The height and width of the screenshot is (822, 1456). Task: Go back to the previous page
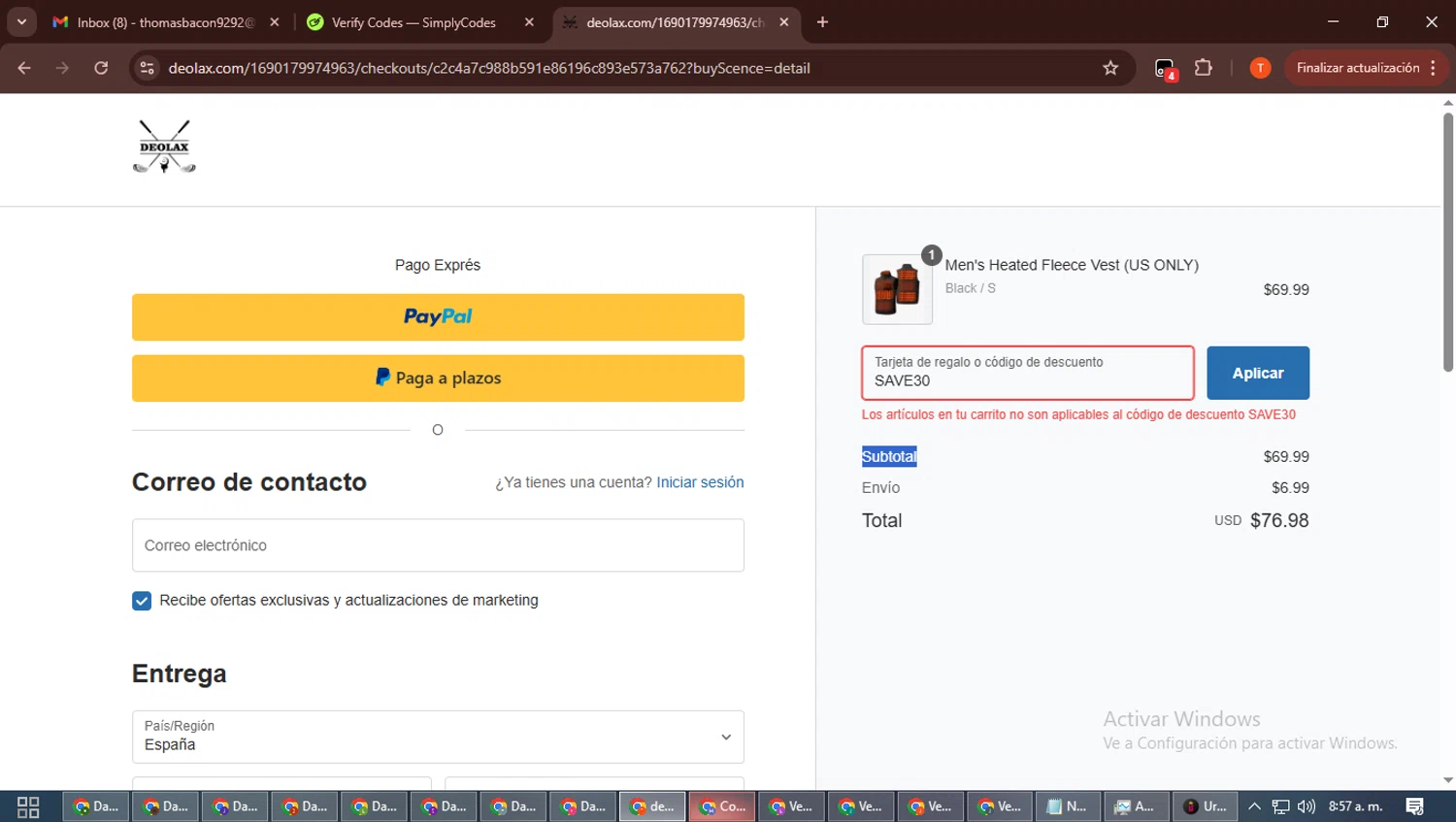(x=24, y=68)
